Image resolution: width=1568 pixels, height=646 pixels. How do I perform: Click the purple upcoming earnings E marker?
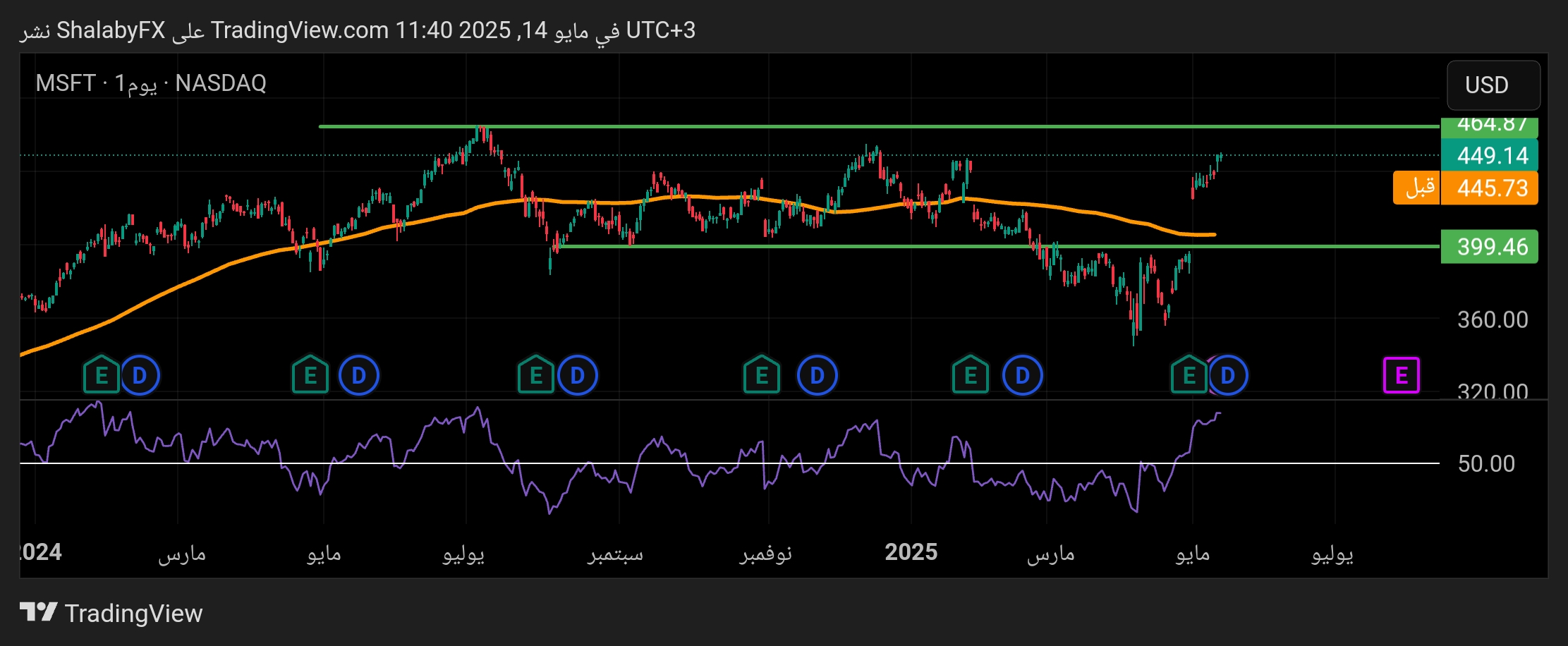pos(1402,375)
